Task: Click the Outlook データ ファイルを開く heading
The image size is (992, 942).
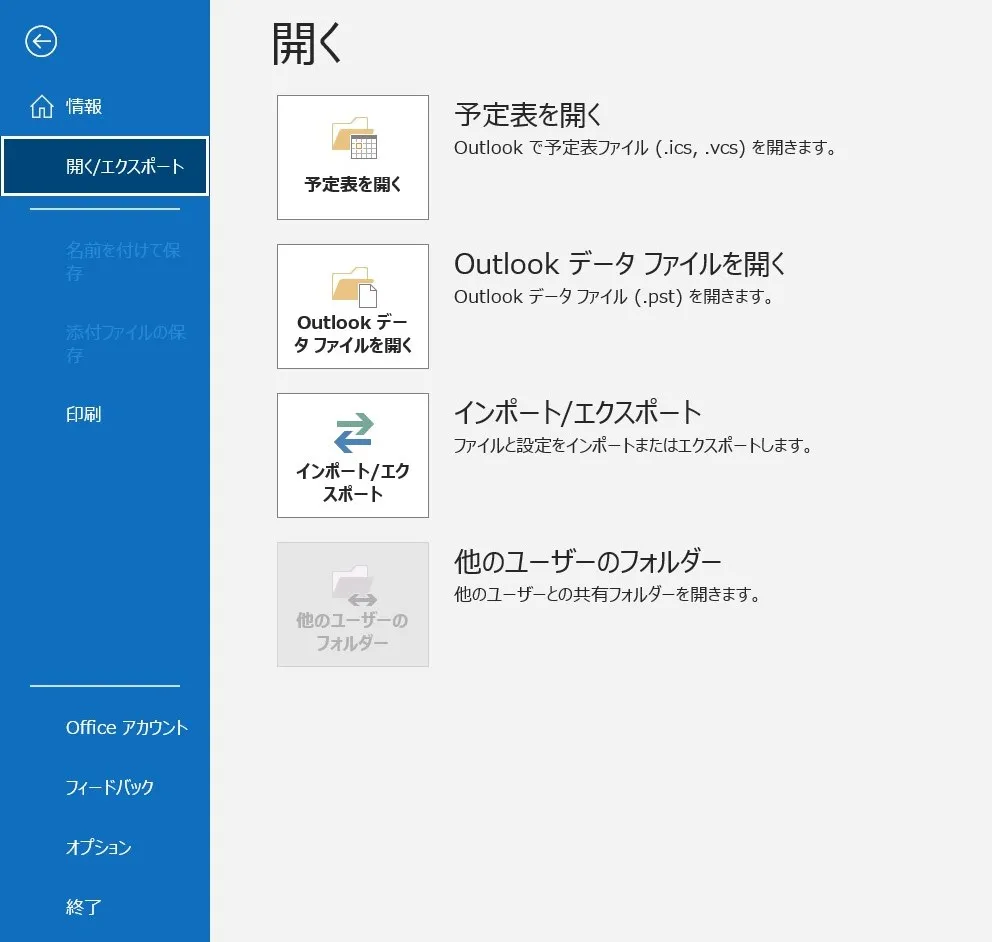Action: (x=620, y=264)
